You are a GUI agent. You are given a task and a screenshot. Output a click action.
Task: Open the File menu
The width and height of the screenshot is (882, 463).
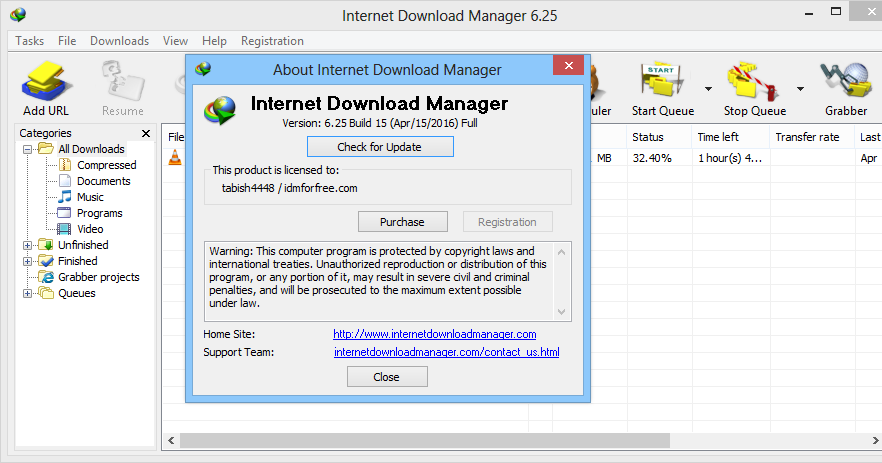67,41
